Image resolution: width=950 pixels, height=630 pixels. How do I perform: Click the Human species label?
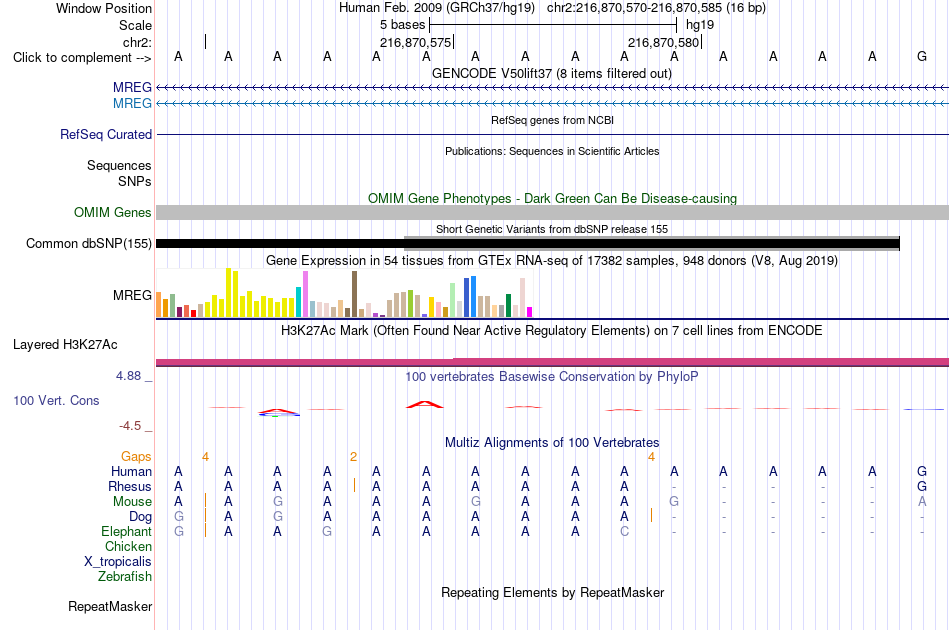[x=131, y=471]
